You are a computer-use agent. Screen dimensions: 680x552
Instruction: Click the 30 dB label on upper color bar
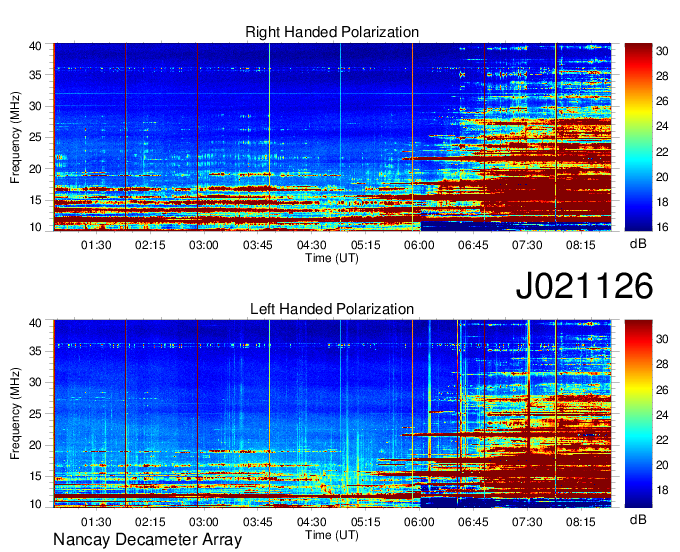click(x=662, y=51)
